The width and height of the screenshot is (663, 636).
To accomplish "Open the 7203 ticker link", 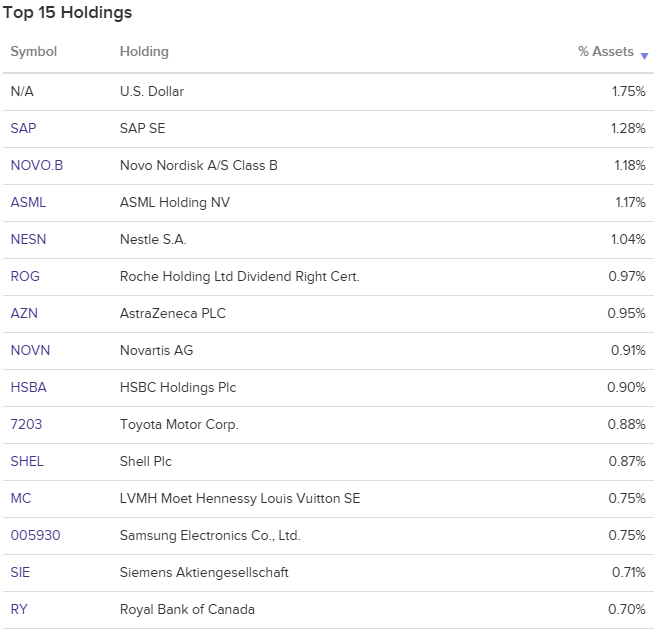I will coord(26,424).
